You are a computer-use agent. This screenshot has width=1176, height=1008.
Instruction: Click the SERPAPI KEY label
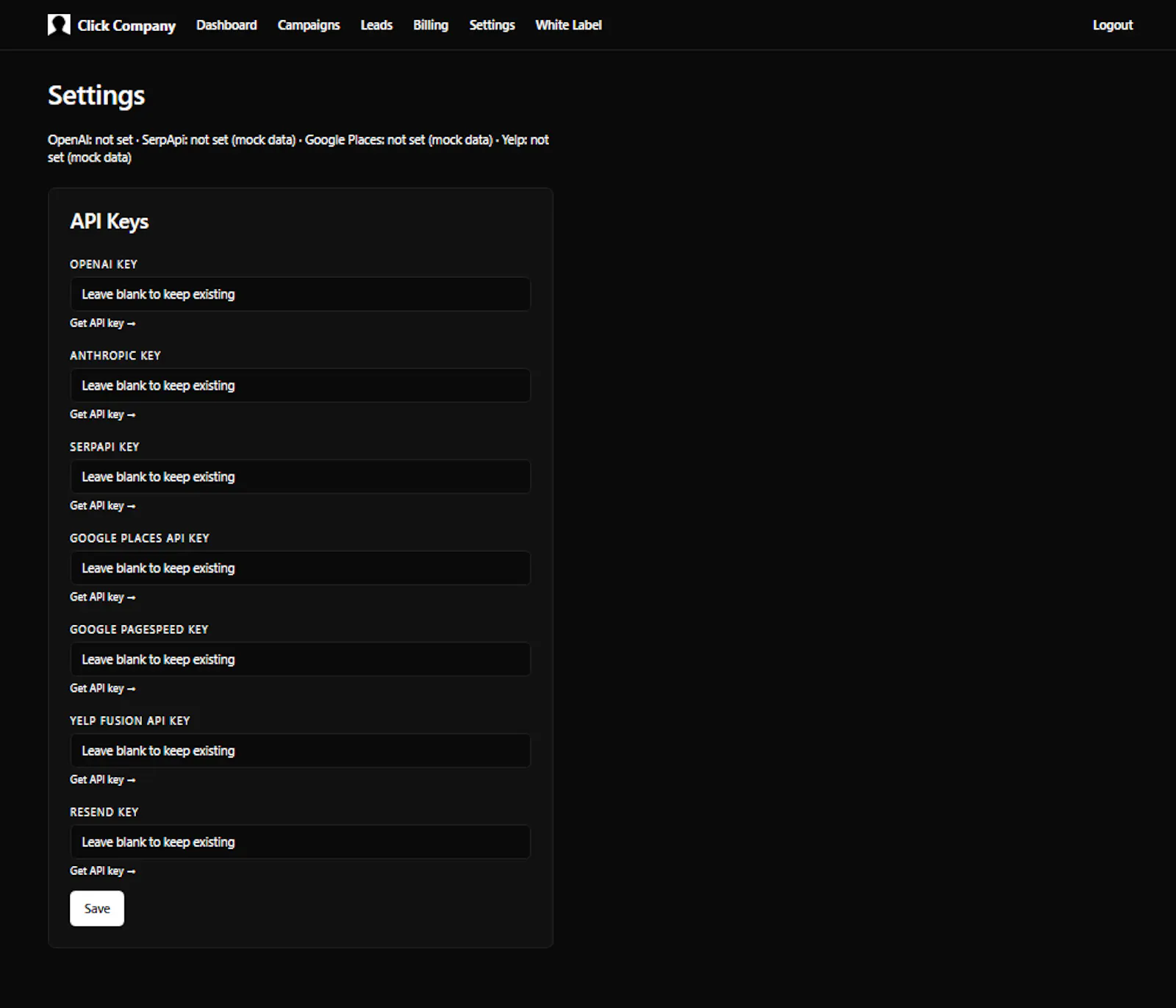tap(104, 446)
